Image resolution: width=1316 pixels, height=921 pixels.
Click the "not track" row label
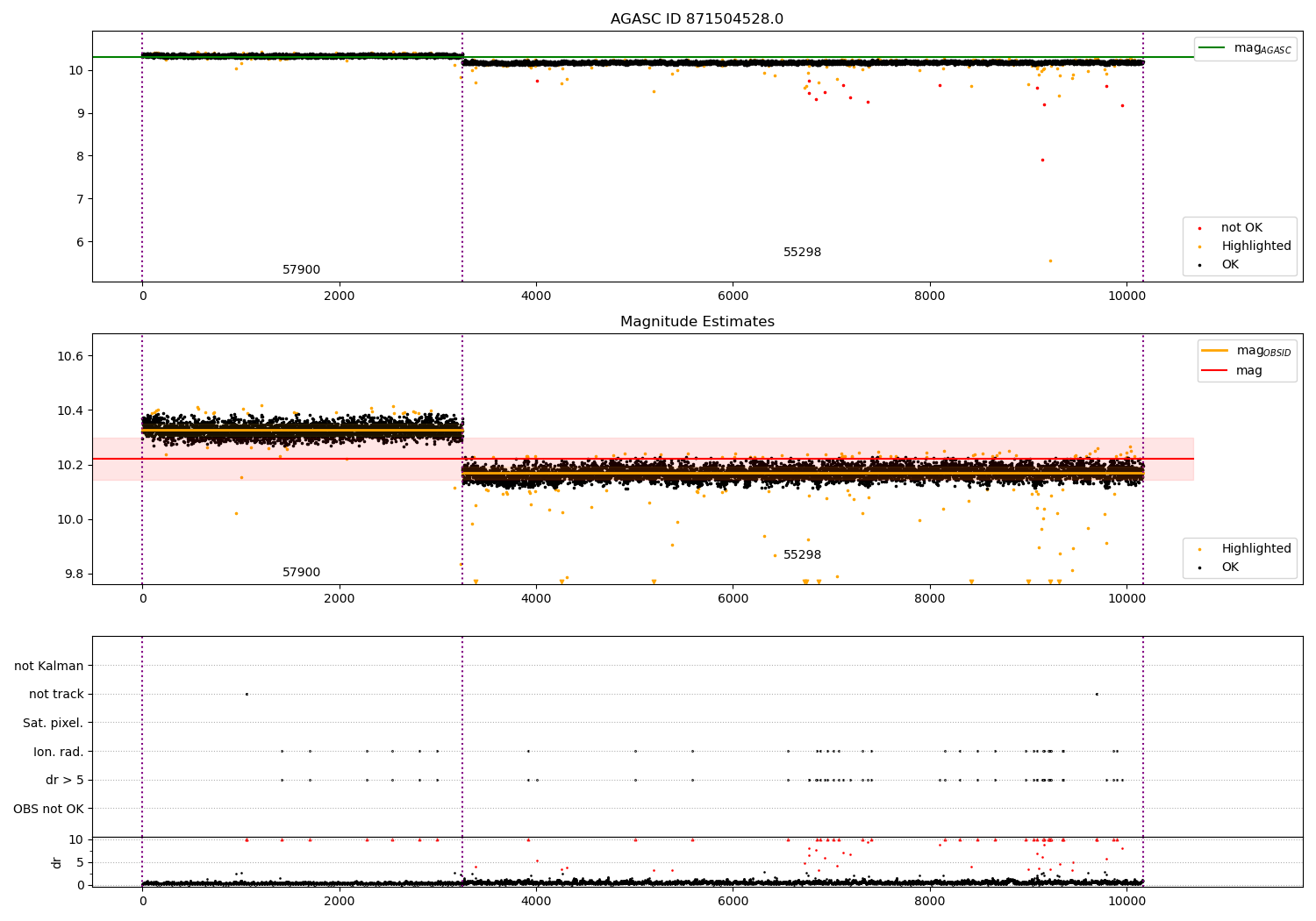tap(56, 695)
